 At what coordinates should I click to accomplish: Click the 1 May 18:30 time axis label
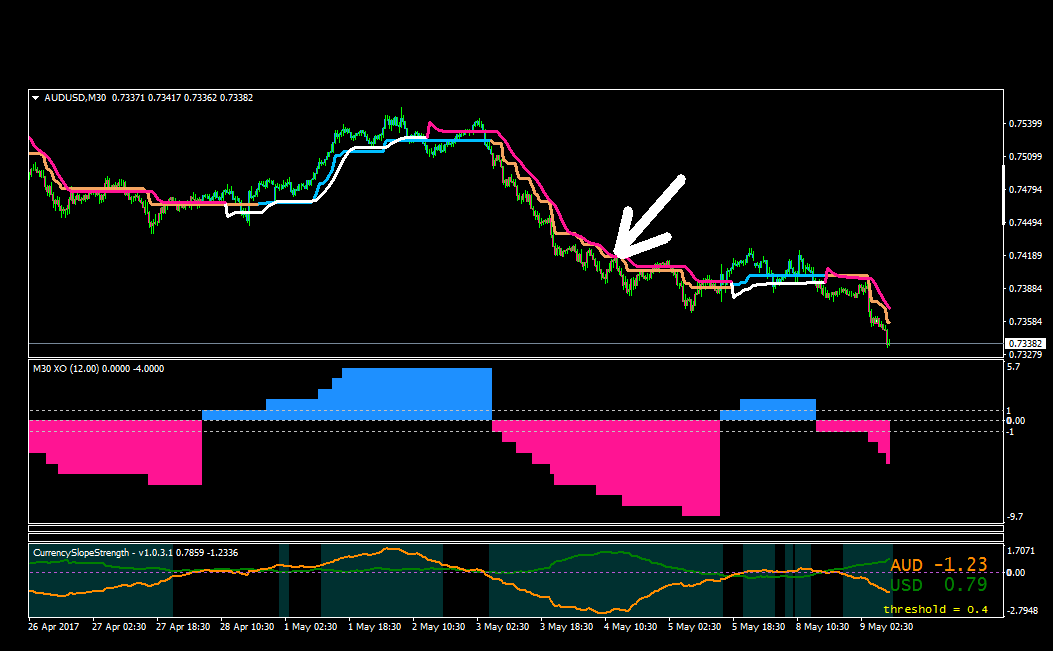coord(375,627)
